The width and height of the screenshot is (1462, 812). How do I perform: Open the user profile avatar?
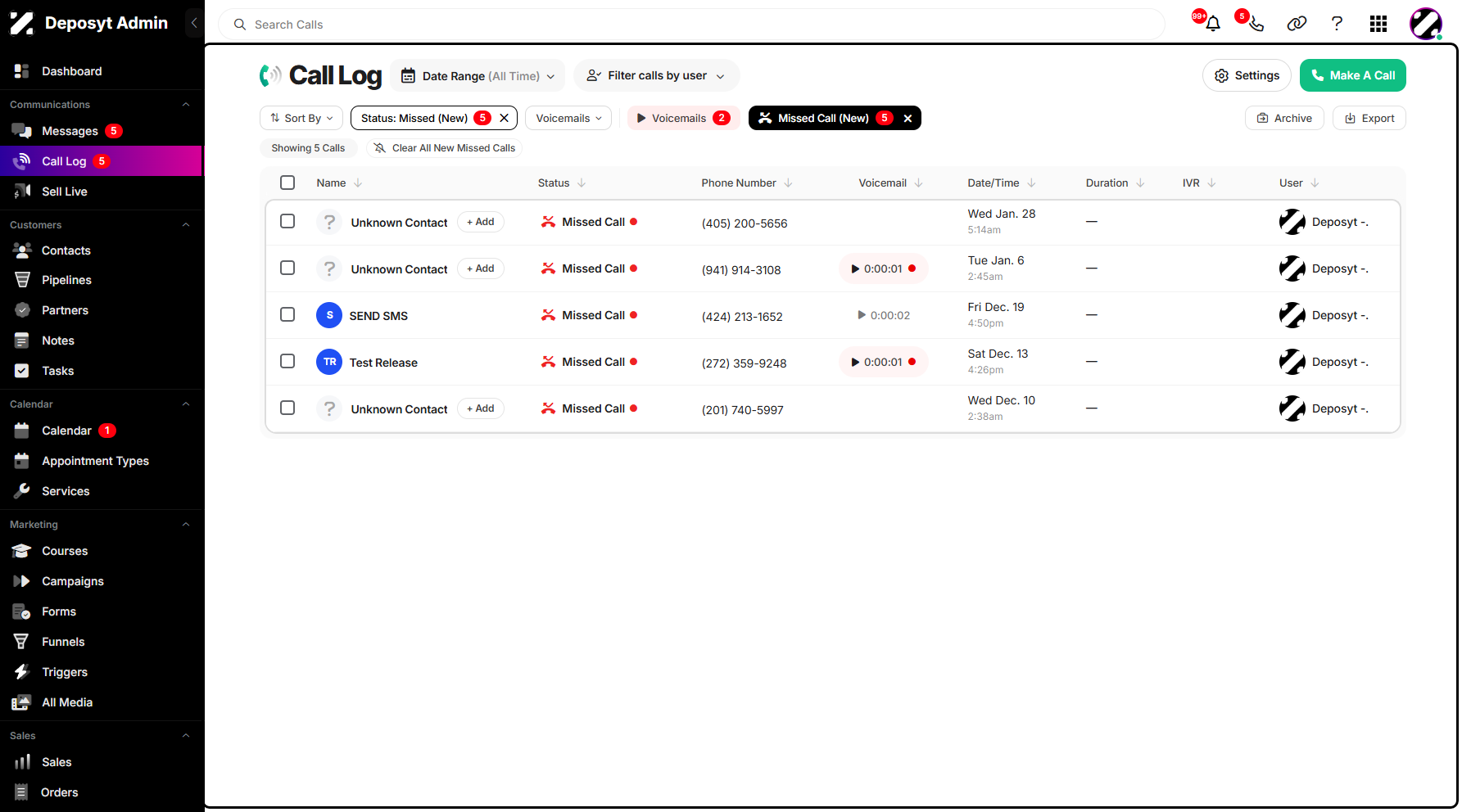(1426, 24)
